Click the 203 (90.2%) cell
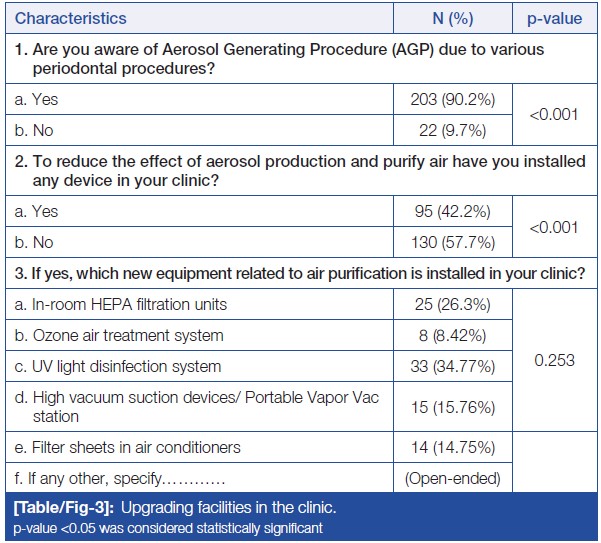601x543 pixels. click(452, 100)
